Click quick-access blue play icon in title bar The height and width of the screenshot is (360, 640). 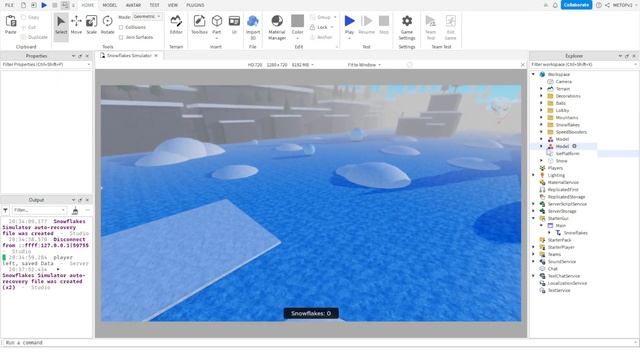point(44,5)
